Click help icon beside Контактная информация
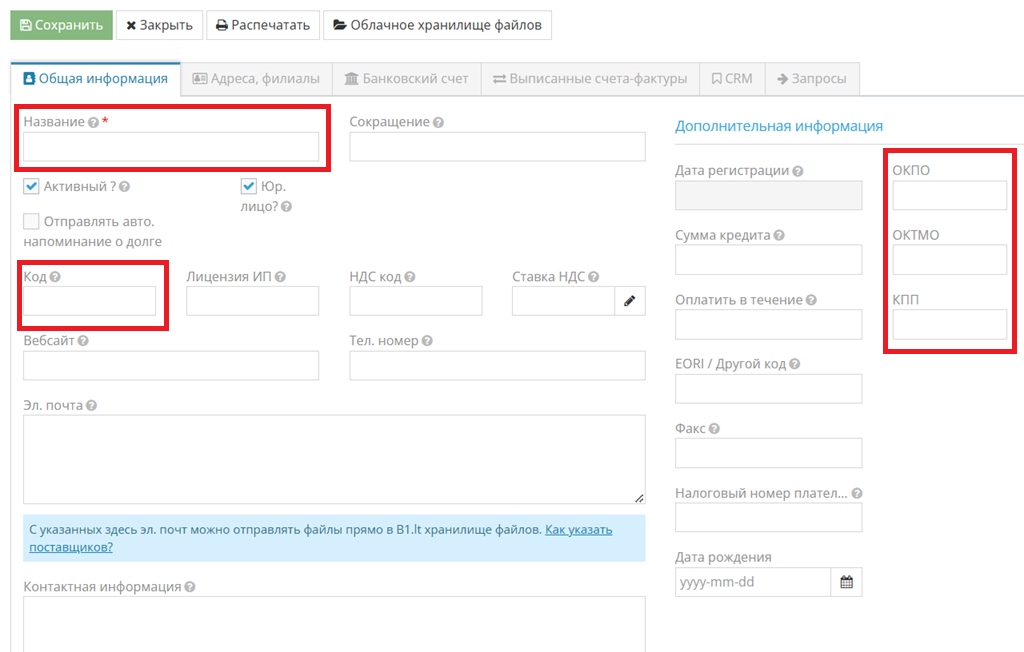The width and height of the screenshot is (1024, 652). click(x=190, y=587)
